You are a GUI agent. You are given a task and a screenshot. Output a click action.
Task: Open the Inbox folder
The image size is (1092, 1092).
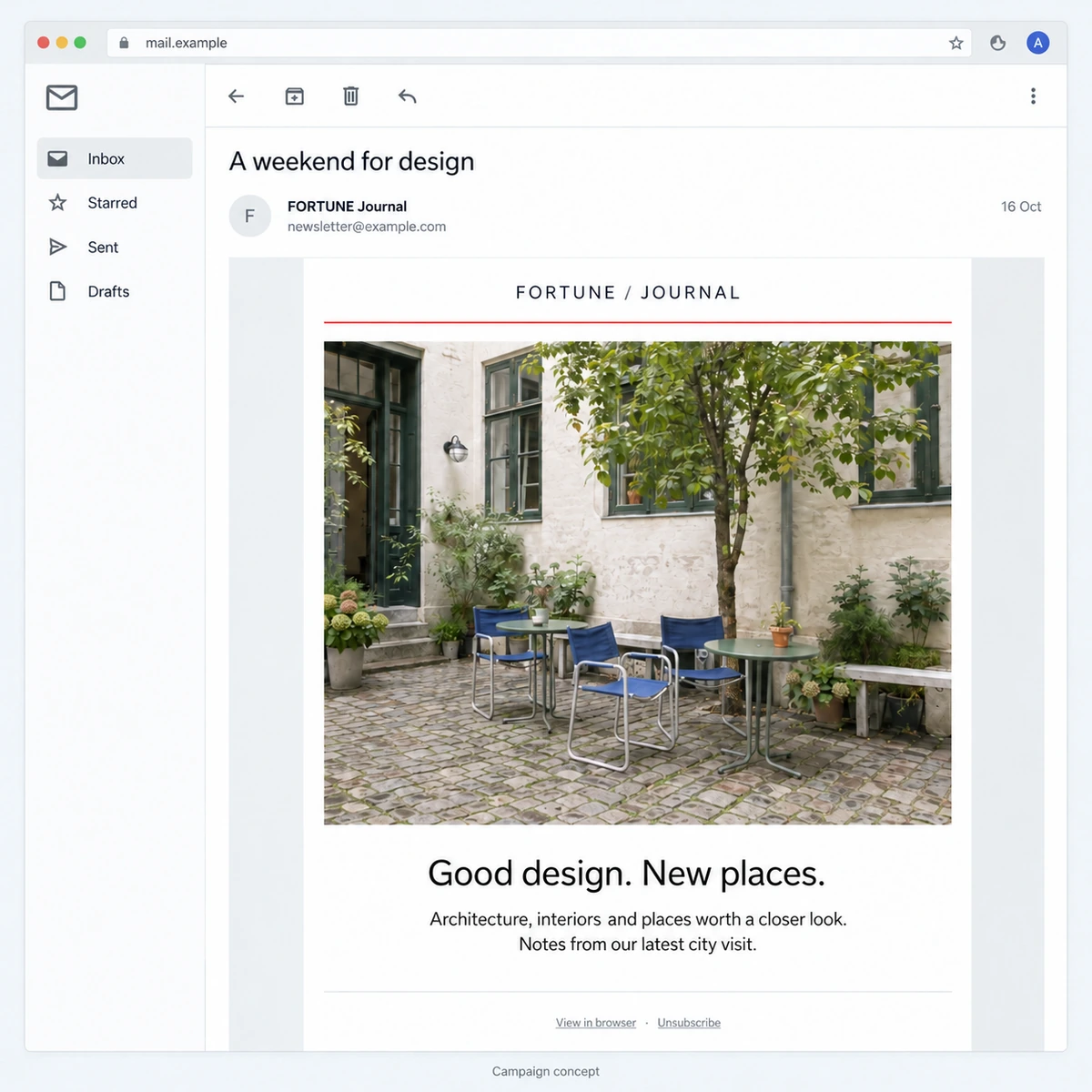tap(115, 158)
